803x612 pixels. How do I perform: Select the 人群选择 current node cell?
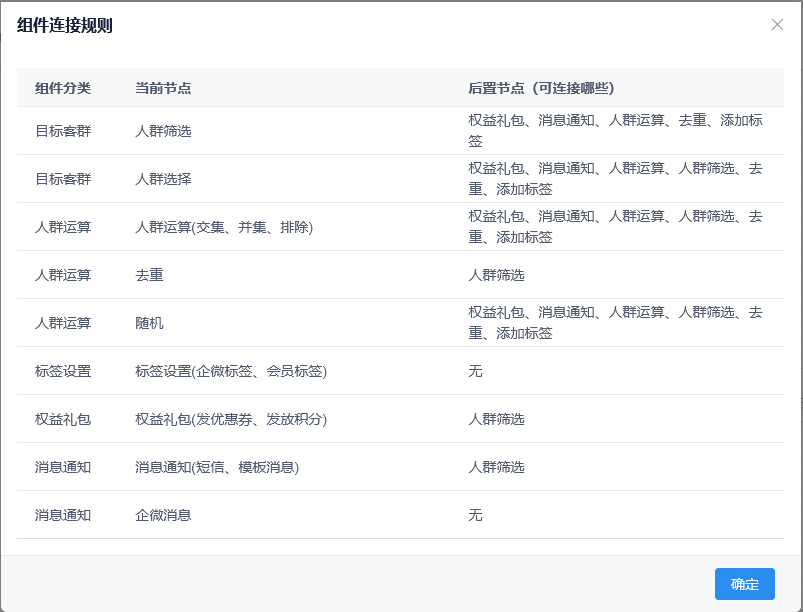pos(163,179)
